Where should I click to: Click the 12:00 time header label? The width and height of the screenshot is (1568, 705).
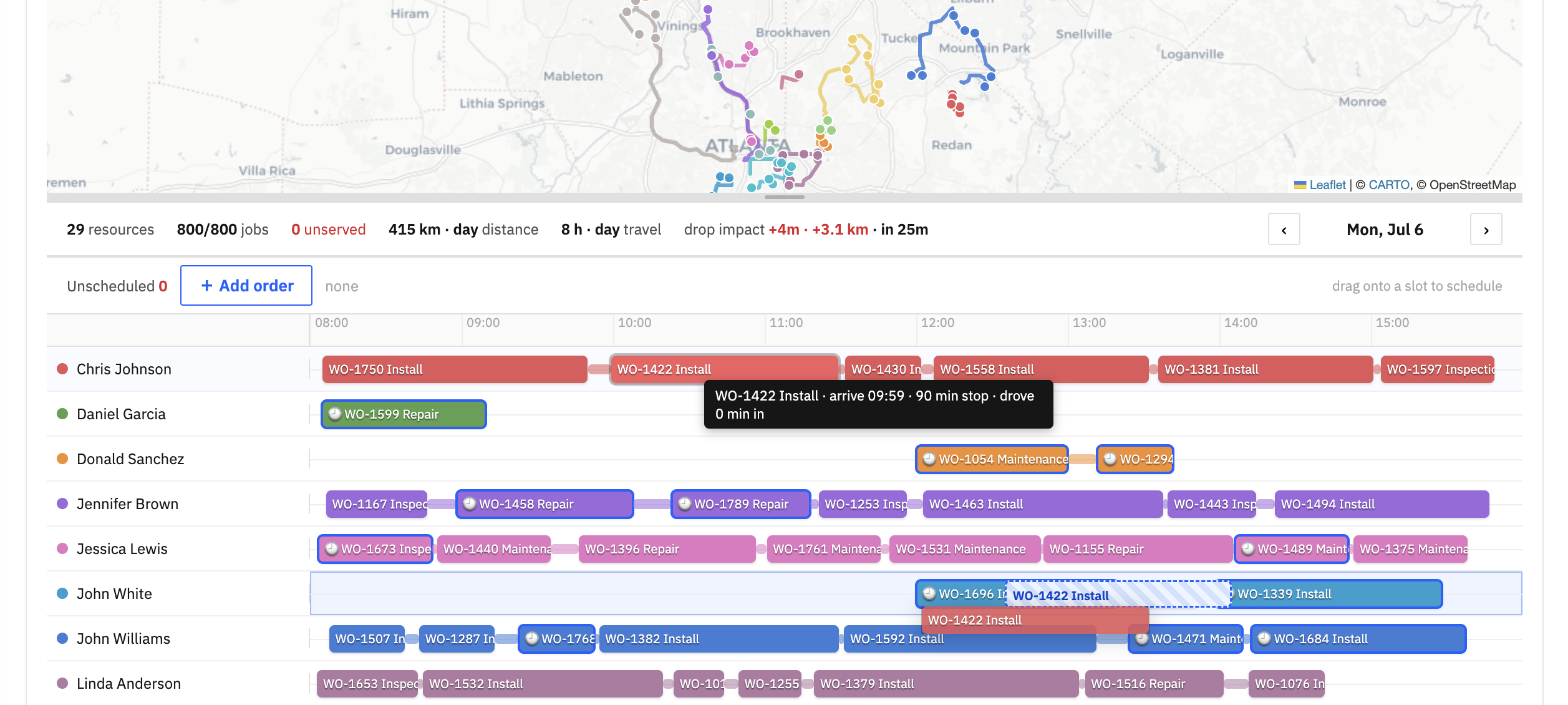click(937, 323)
